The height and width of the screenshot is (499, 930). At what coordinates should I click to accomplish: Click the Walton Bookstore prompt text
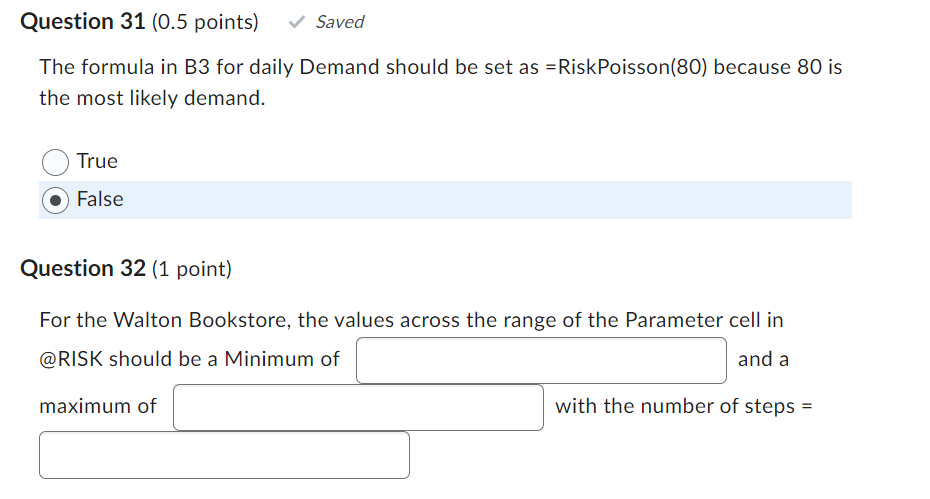point(411,320)
